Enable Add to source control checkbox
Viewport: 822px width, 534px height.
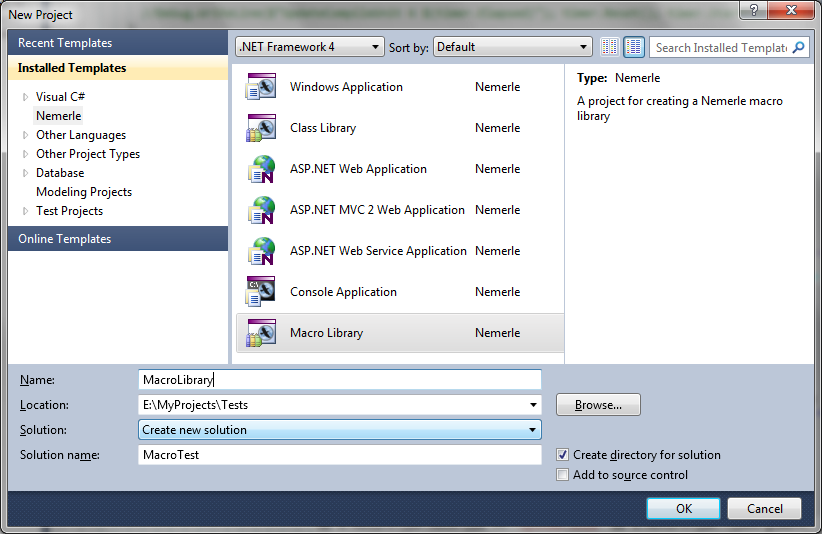[563, 475]
